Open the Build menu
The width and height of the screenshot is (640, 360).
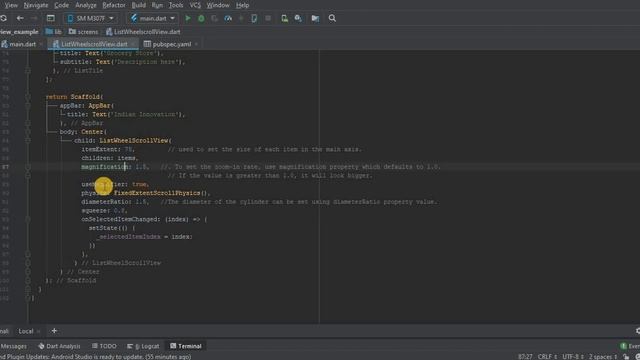[x=139, y=5]
